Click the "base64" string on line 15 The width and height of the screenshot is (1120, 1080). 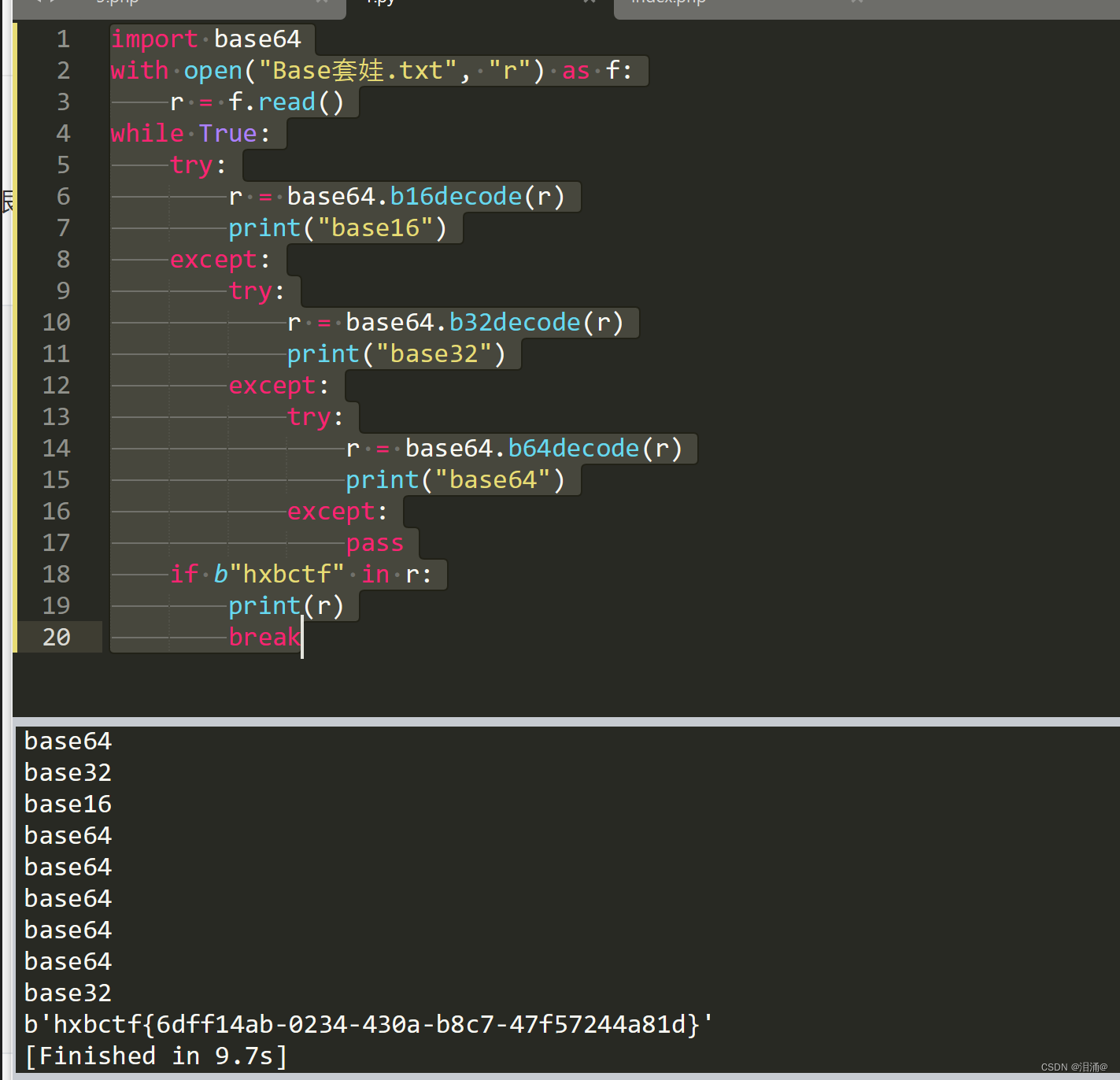coord(493,480)
